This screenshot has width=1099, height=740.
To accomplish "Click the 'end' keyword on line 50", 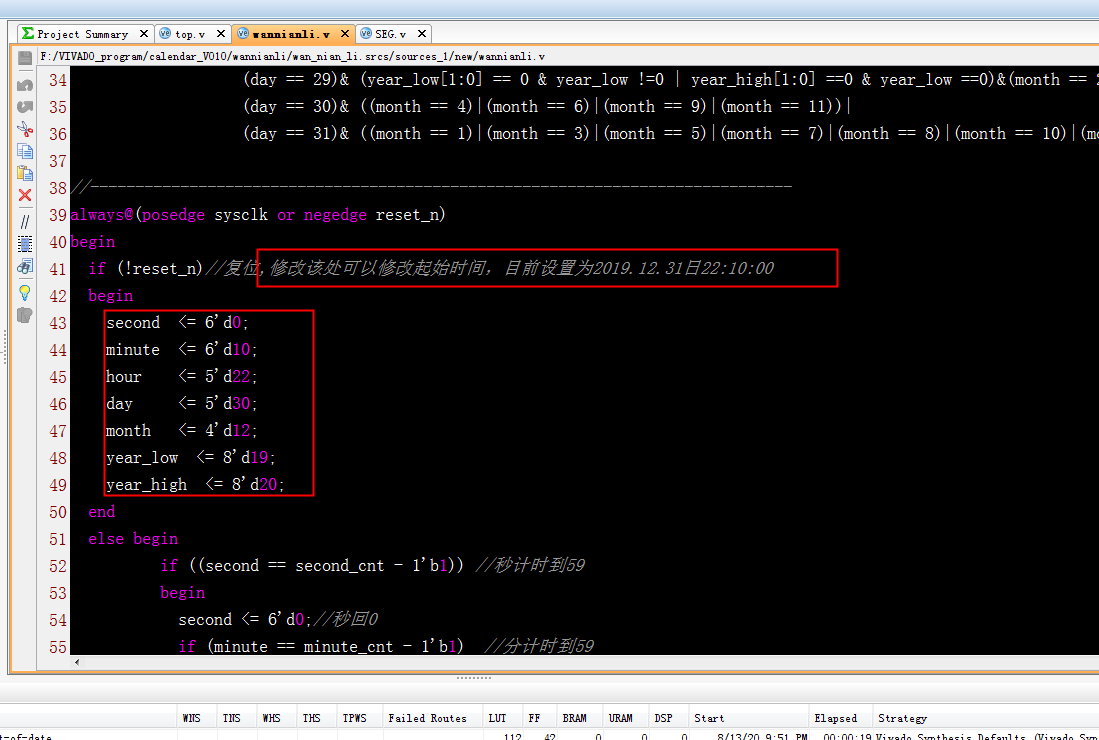I will [x=102, y=512].
